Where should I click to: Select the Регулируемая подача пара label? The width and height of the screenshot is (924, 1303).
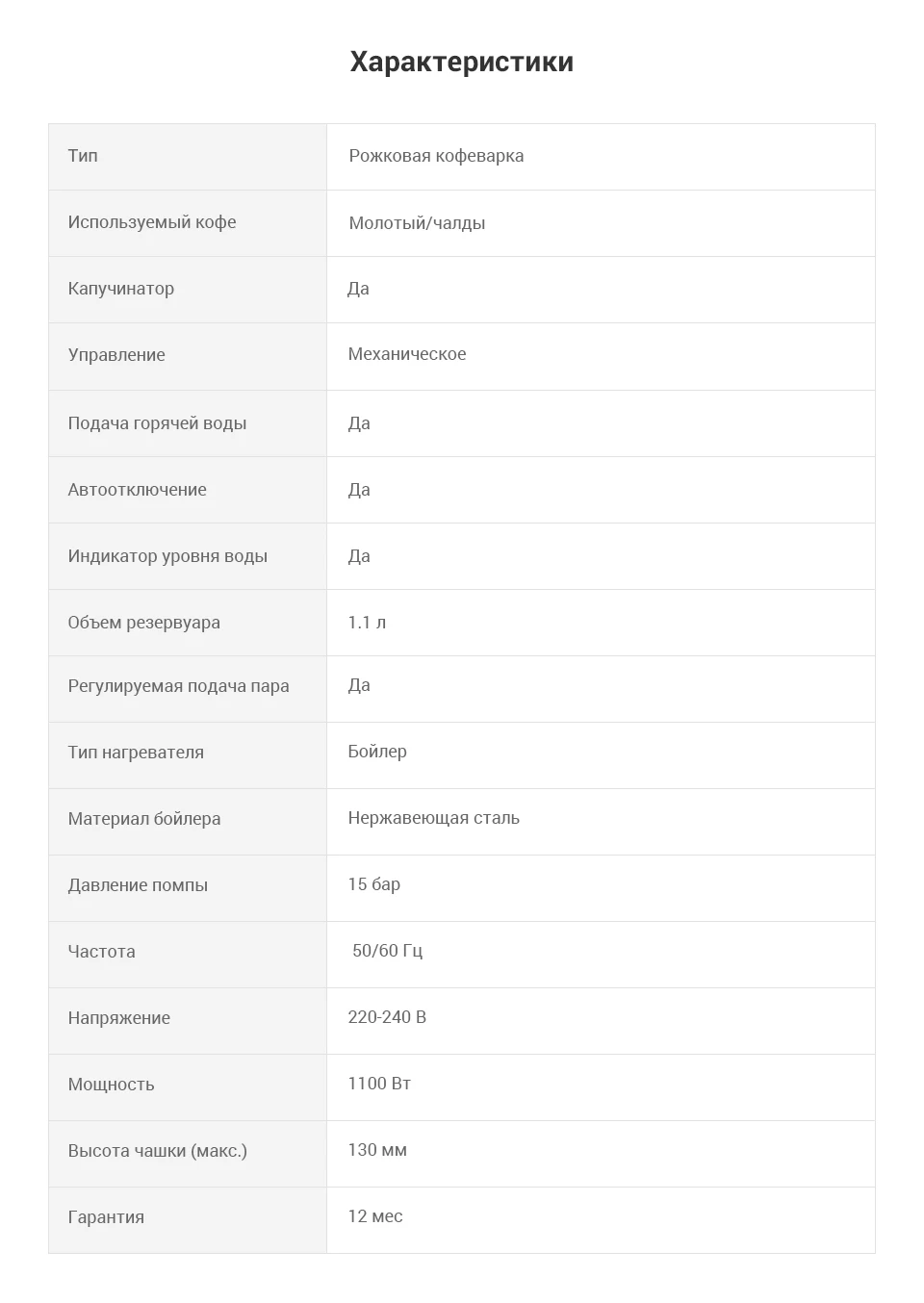[178, 686]
